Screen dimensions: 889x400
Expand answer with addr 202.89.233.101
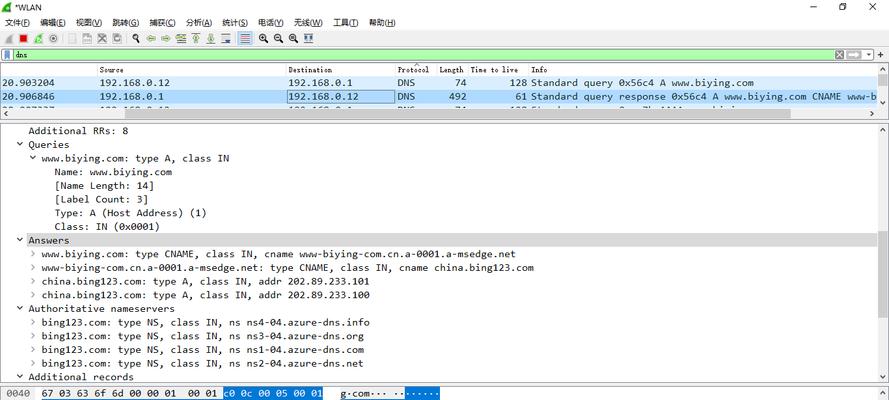[33, 281]
